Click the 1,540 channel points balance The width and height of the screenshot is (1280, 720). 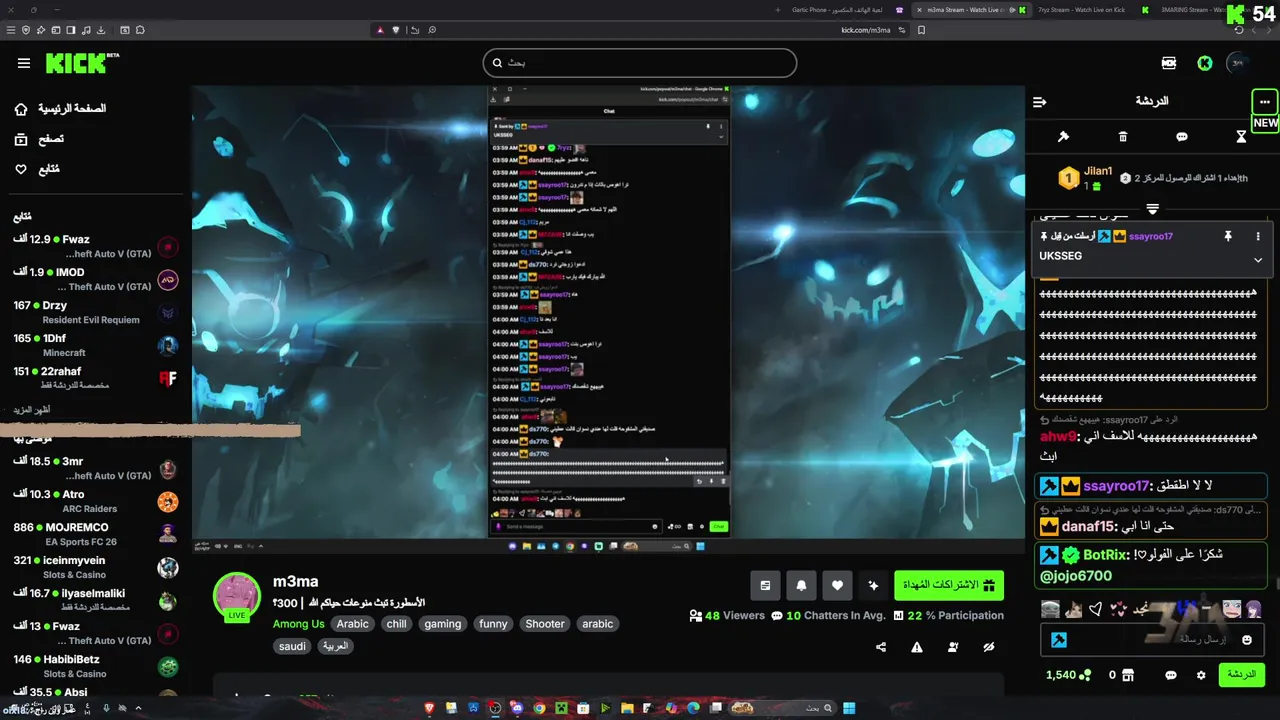pos(1068,675)
